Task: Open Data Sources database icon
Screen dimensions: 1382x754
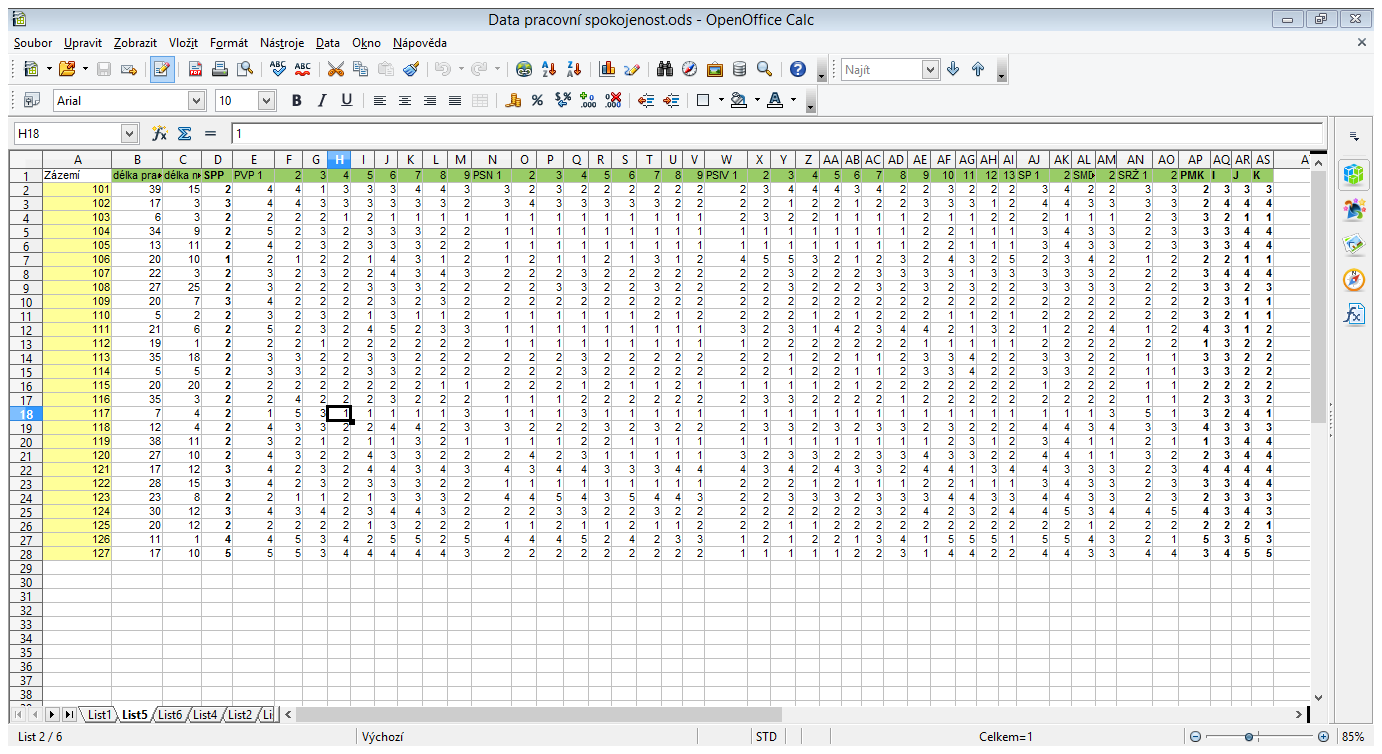Action: coord(739,69)
